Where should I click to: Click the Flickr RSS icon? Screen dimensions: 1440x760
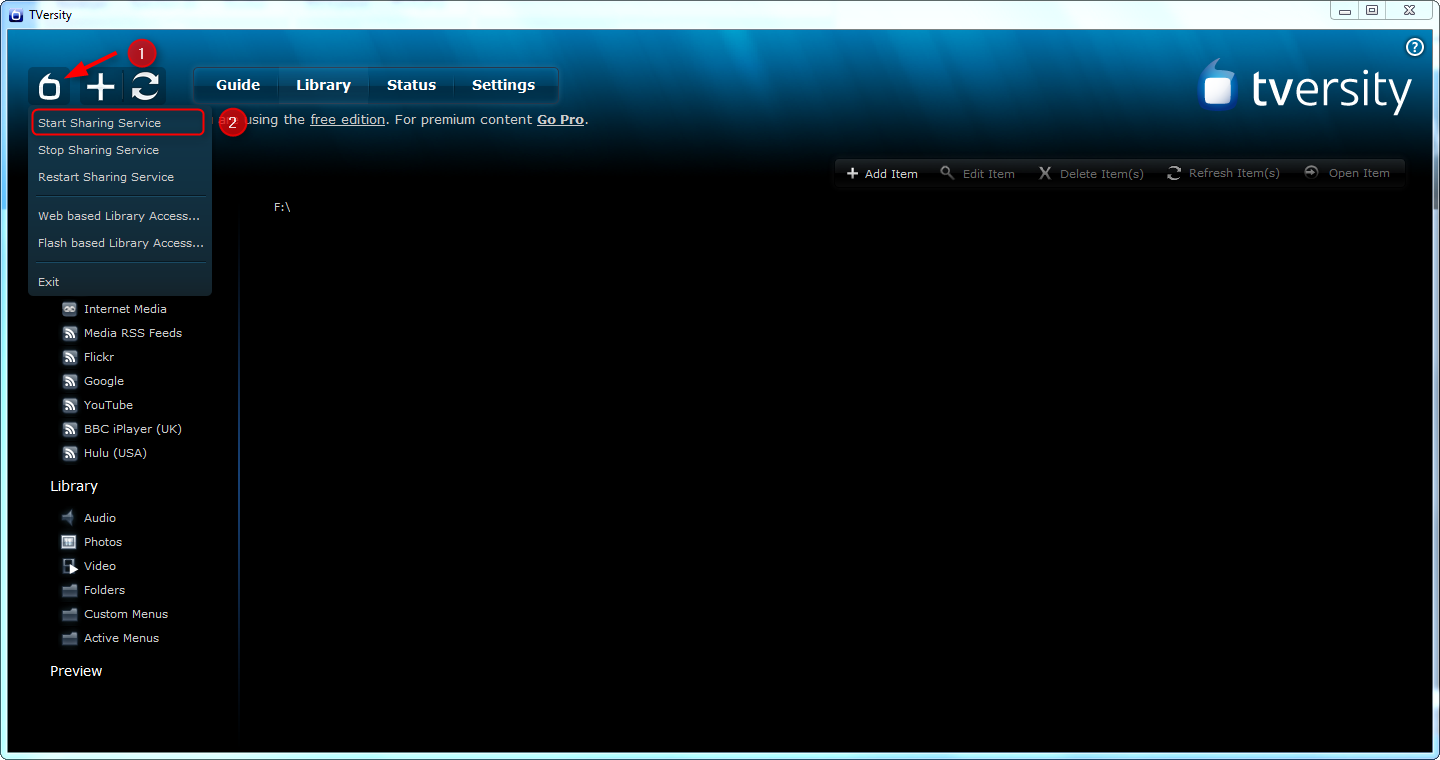coord(69,357)
